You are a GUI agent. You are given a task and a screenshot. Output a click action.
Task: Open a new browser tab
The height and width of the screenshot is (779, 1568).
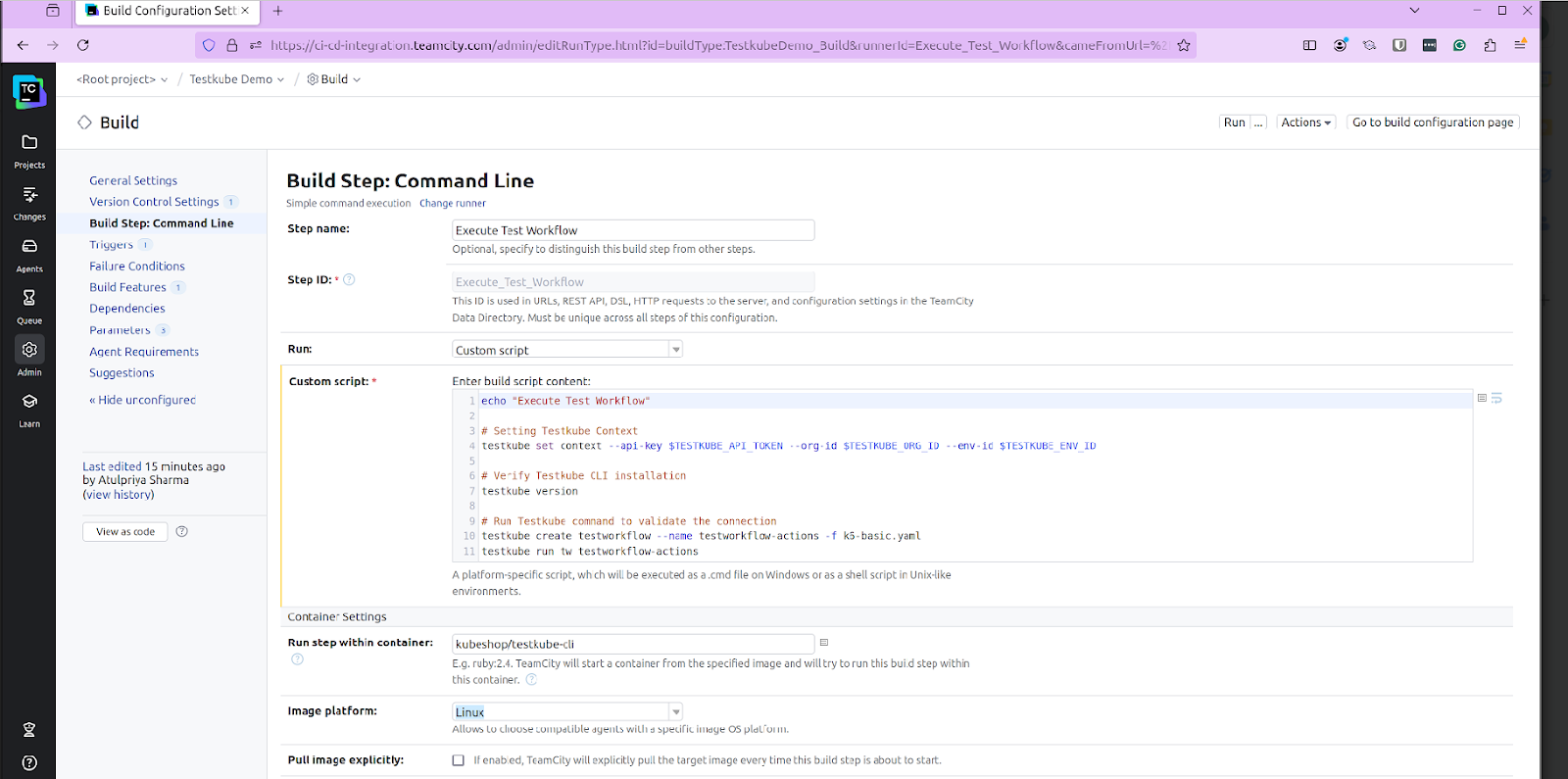point(277,11)
